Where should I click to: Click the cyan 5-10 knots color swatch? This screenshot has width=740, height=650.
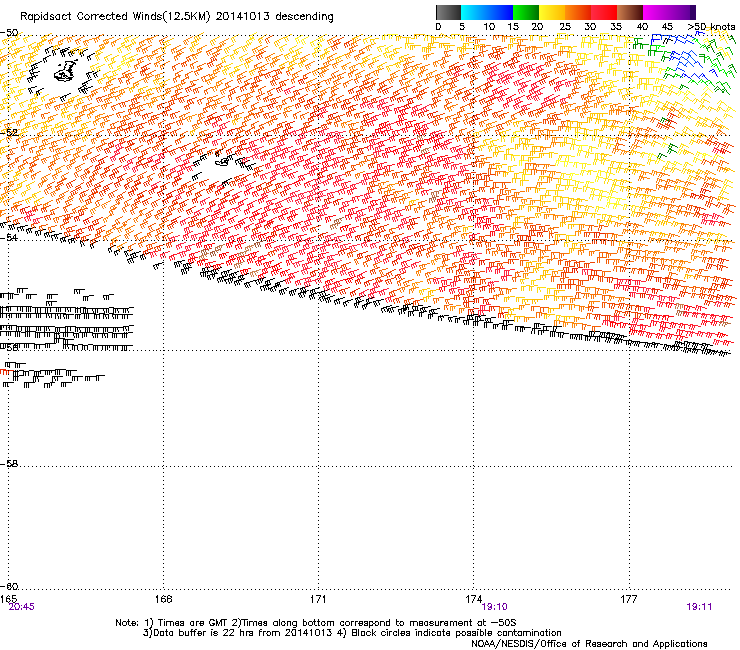[474, 12]
